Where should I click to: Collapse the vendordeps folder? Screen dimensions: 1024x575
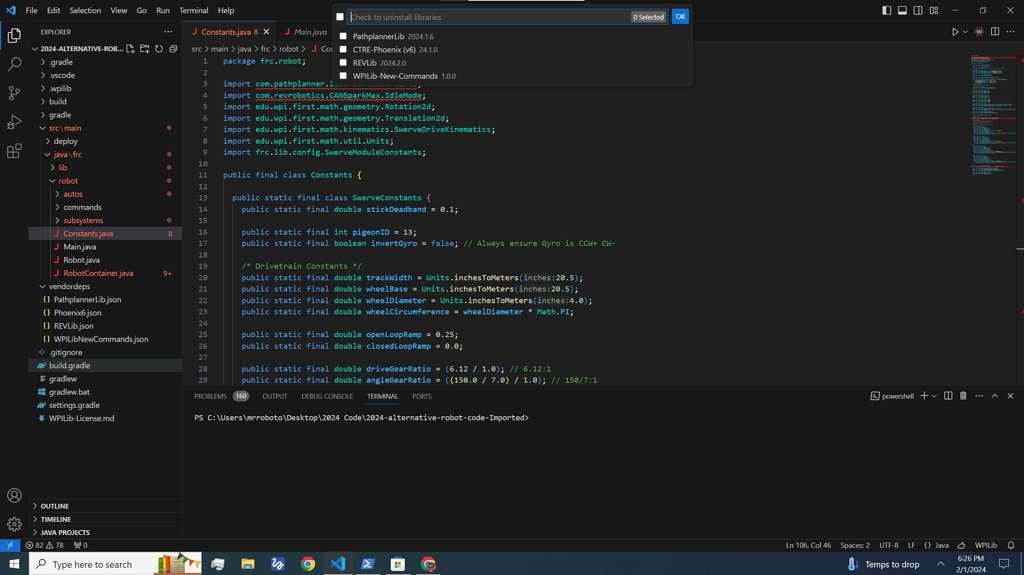pyautogui.click(x=69, y=286)
